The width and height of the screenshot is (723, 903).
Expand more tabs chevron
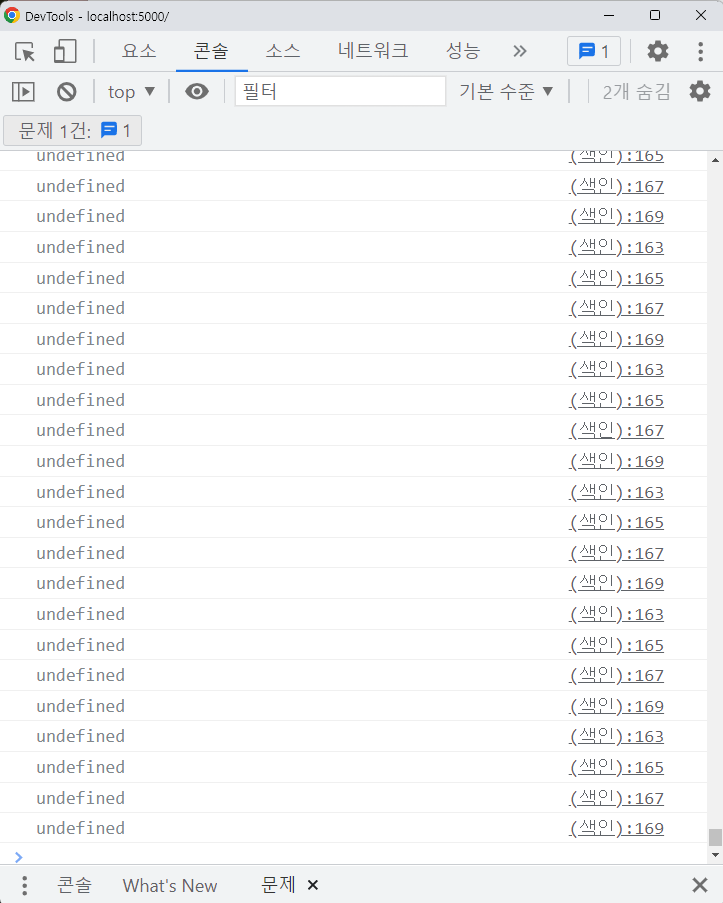pyautogui.click(x=520, y=51)
